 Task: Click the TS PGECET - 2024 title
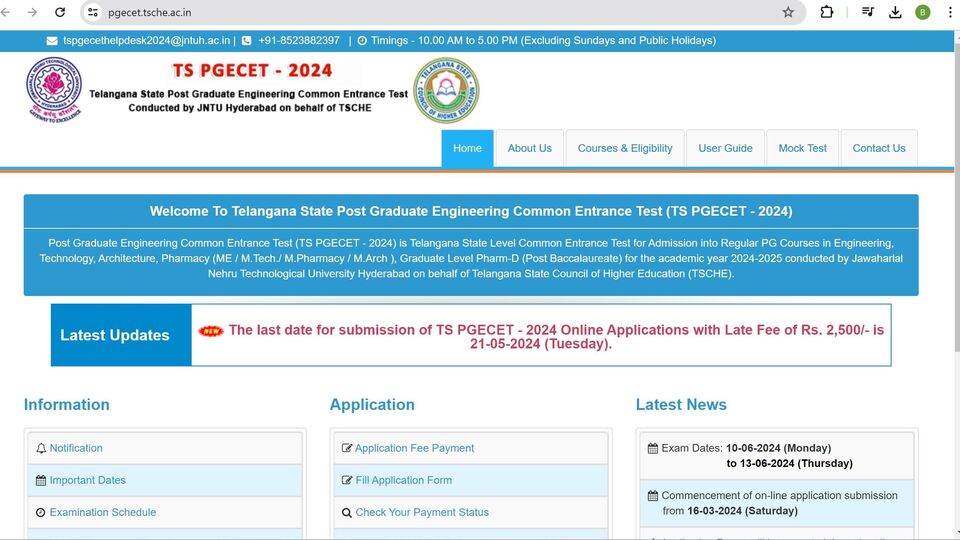pyautogui.click(x=252, y=70)
